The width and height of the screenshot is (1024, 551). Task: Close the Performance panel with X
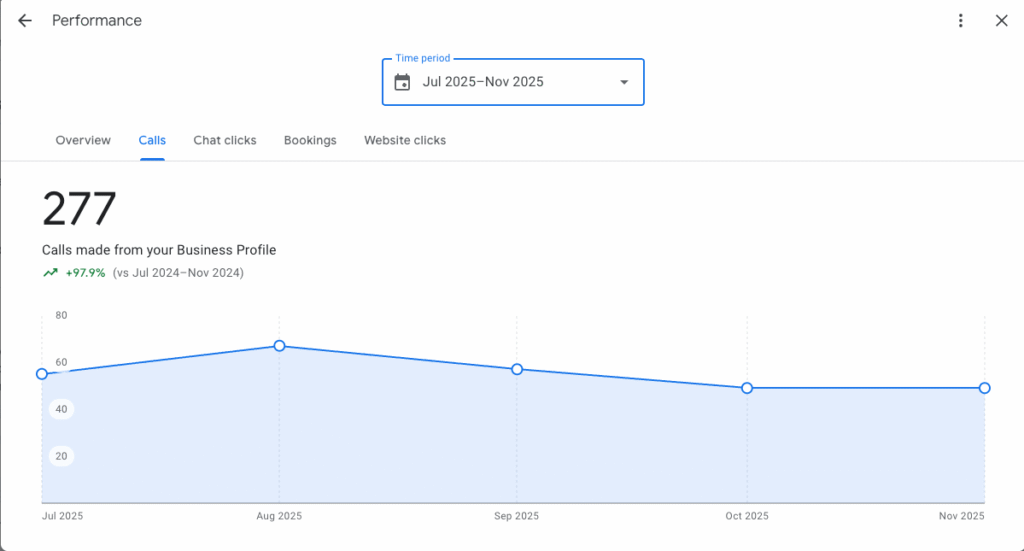(x=1001, y=21)
